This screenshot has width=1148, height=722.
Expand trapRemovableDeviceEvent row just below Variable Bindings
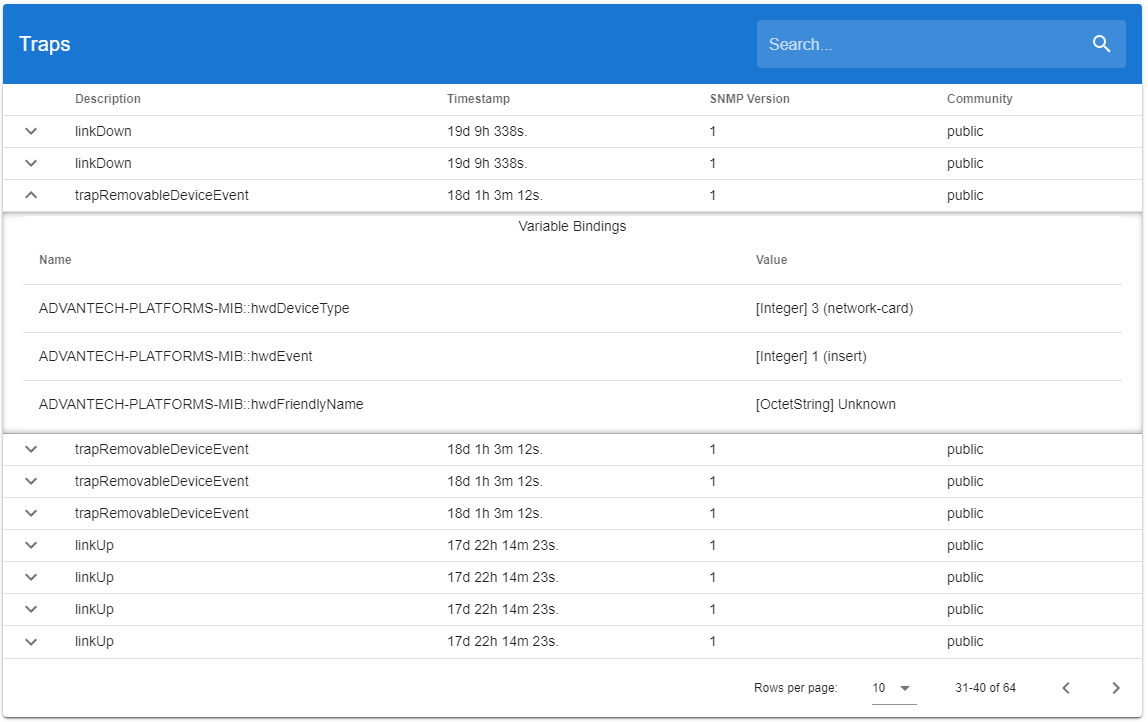31,449
